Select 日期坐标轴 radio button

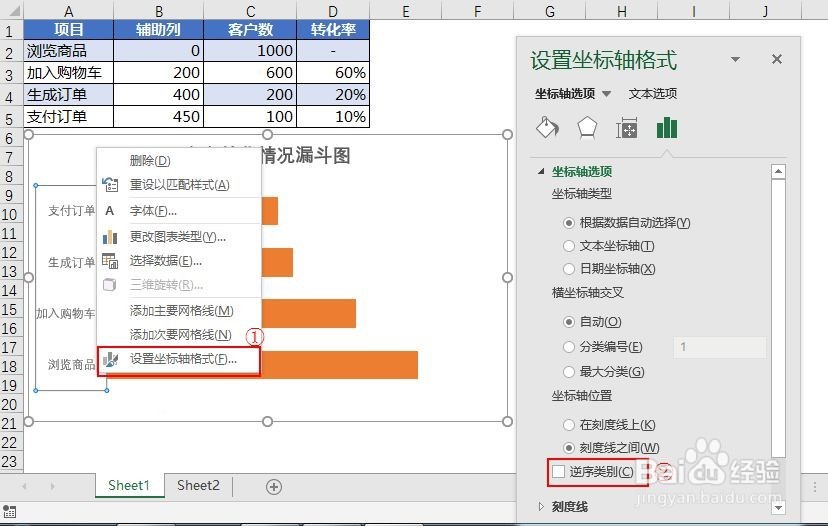tap(569, 269)
